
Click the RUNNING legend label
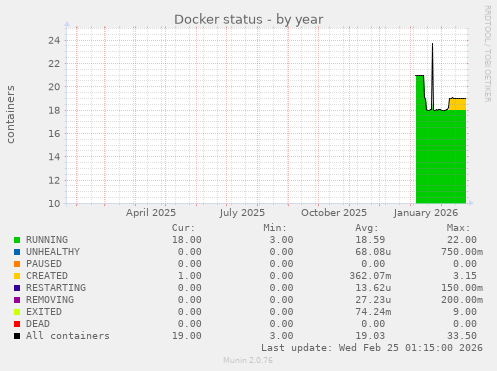pyautogui.click(x=47, y=240)
